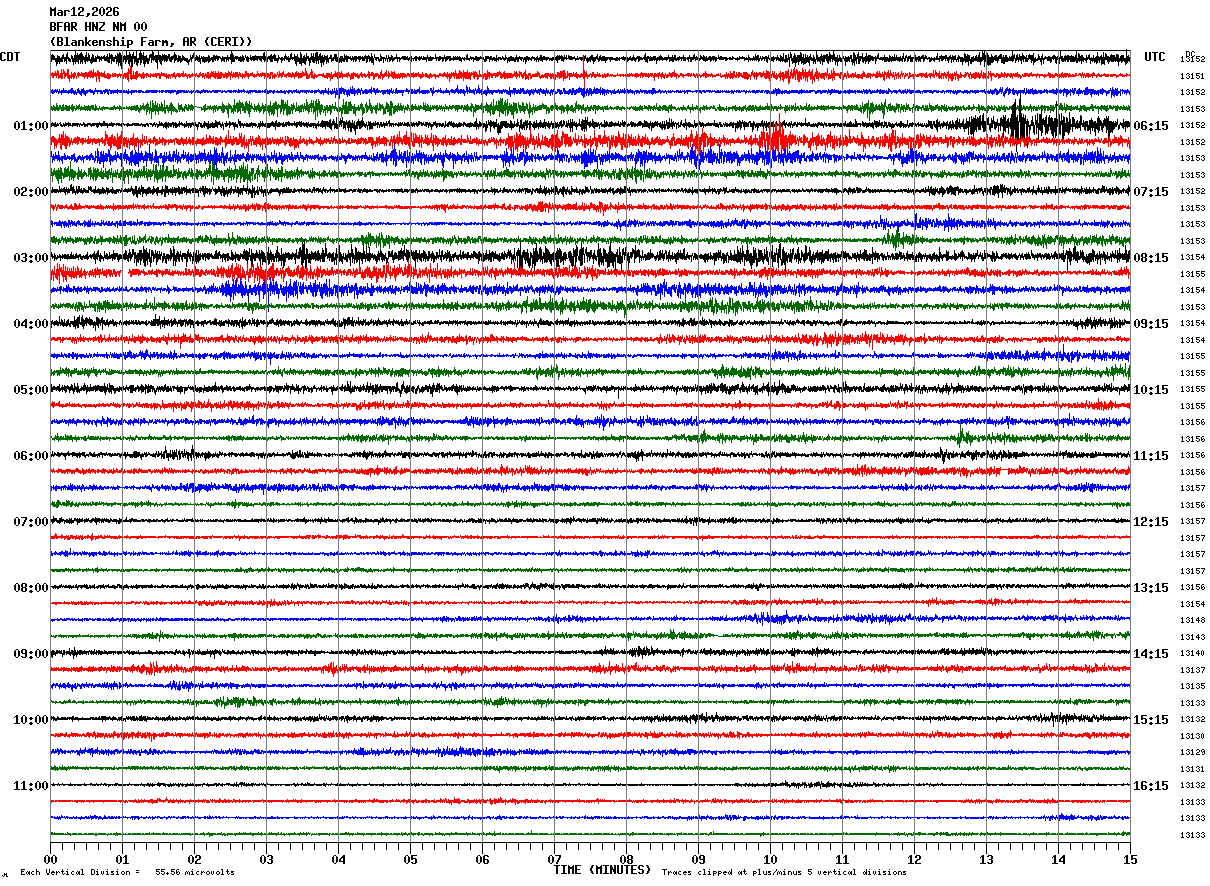Select the station code "BFAR HNZ NM 00"
Image resolution: width=1210 pixels, height=886 pixels.
98,27
